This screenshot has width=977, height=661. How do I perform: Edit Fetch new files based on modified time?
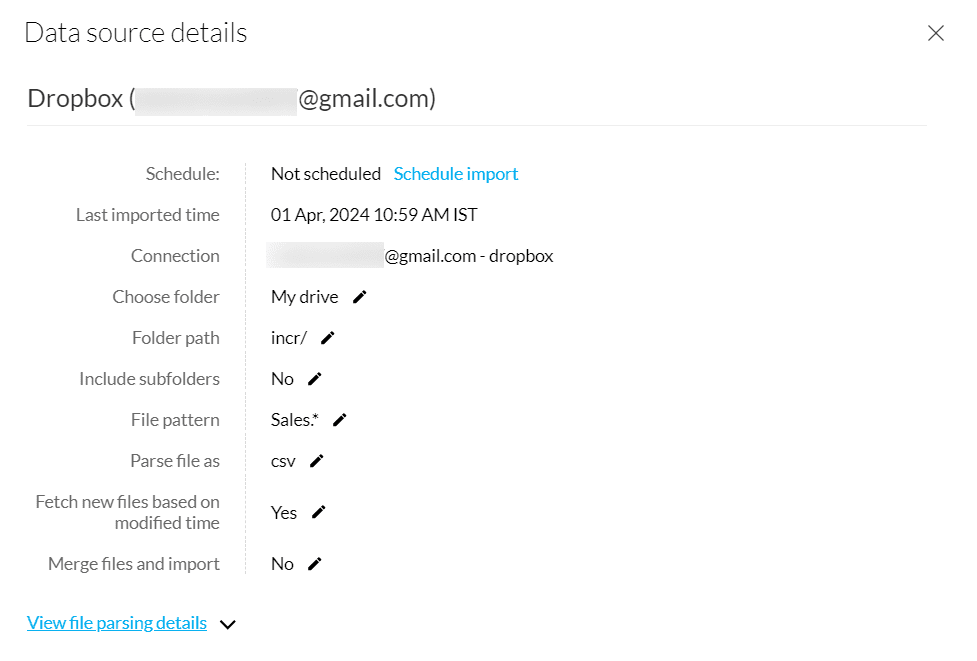click(x=318, y=512)
